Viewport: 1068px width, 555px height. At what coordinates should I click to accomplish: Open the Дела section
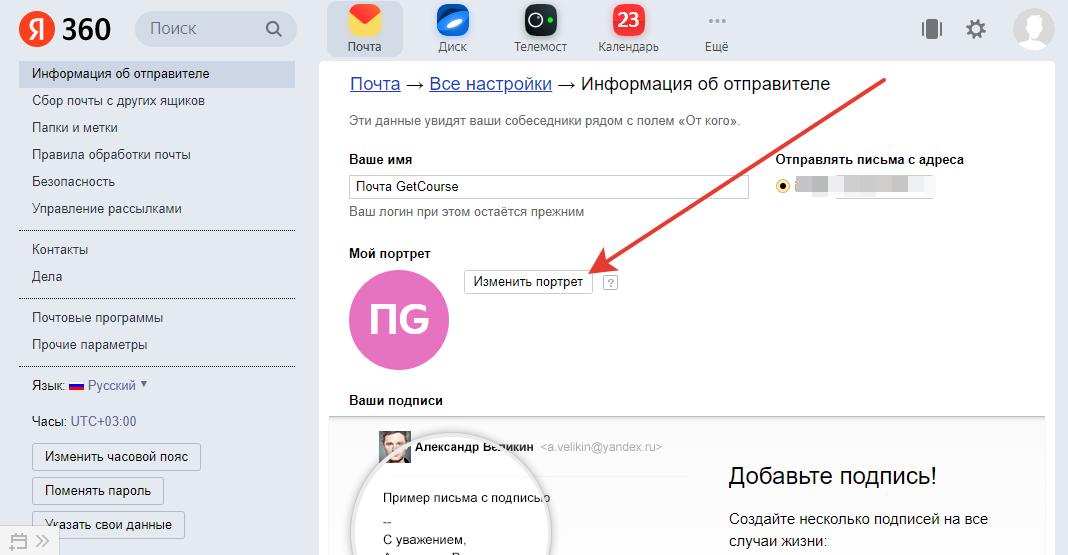pyautogui.click(x=47, y=276)
